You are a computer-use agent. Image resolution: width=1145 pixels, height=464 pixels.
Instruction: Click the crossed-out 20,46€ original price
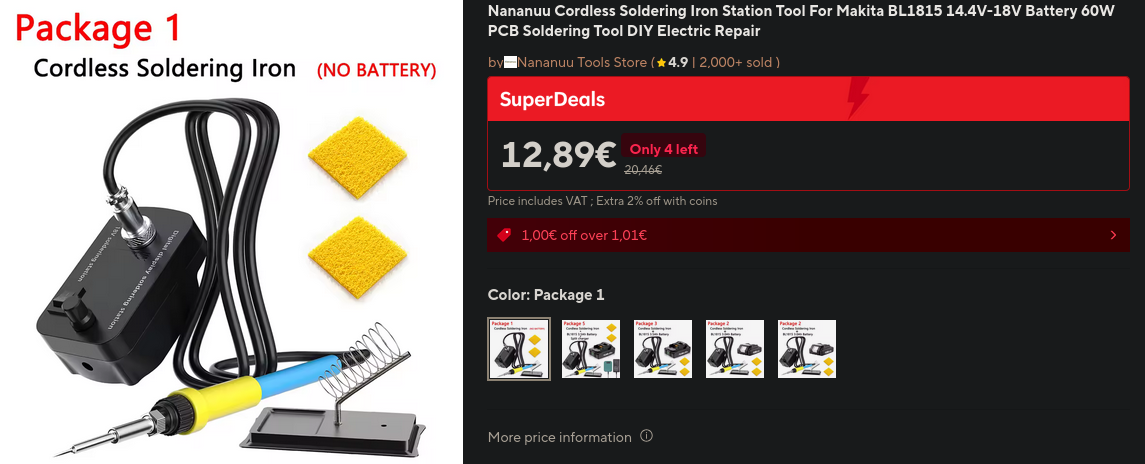tap(643, 170)
